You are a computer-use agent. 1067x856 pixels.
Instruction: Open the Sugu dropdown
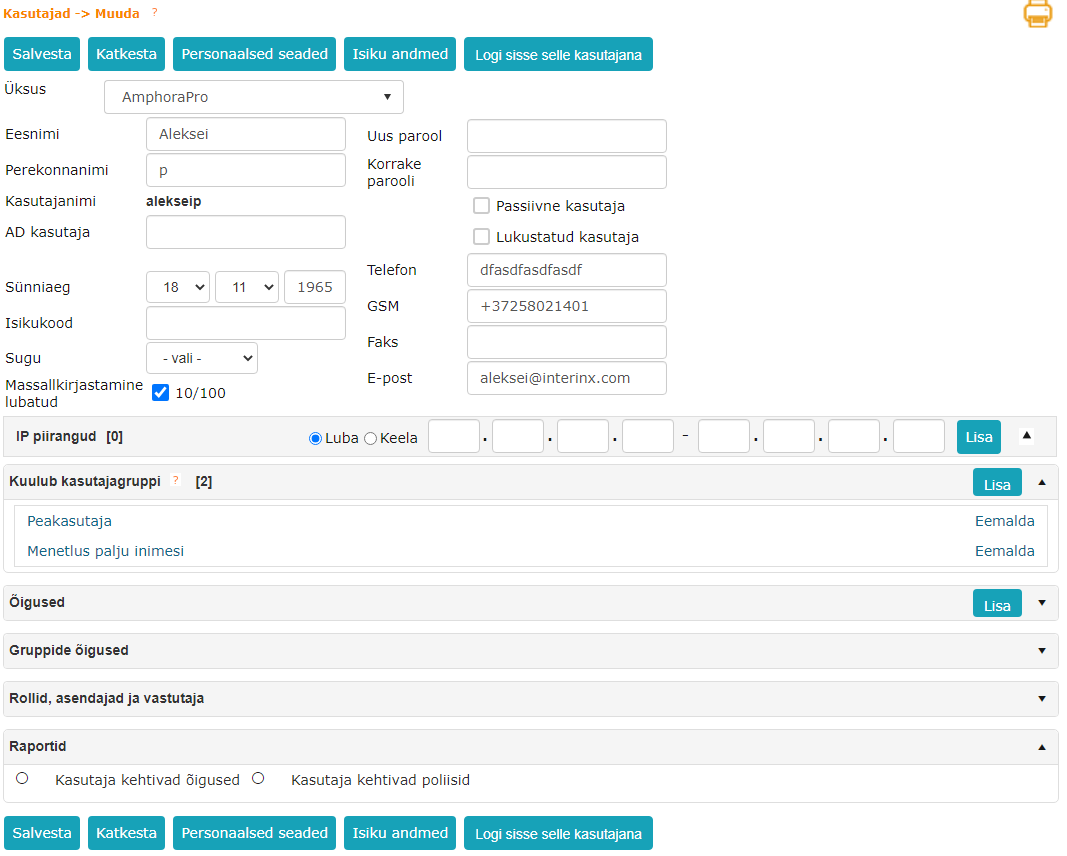click(202, 358)
